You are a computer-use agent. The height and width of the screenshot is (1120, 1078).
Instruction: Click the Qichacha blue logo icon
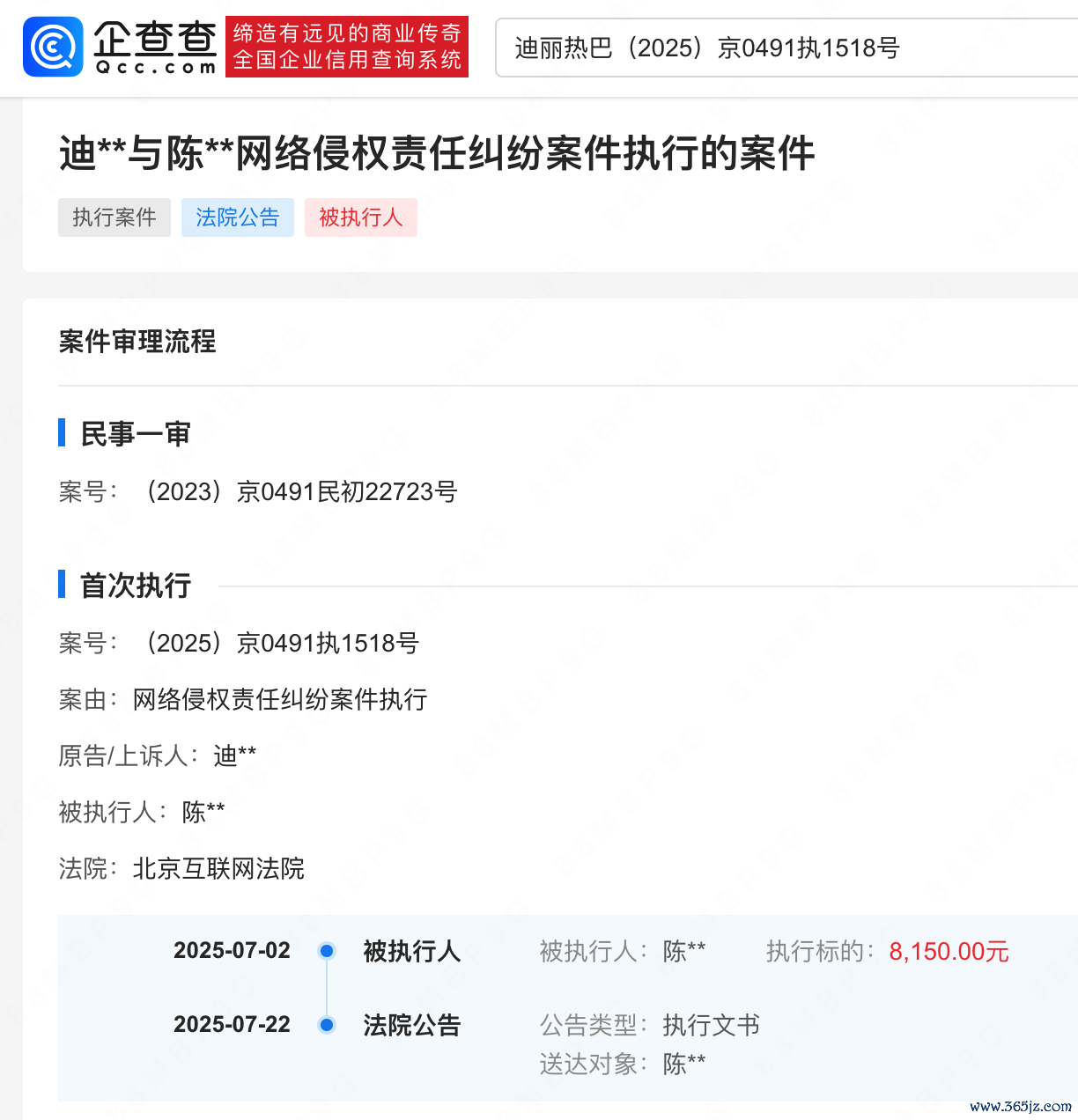point(53,47)
